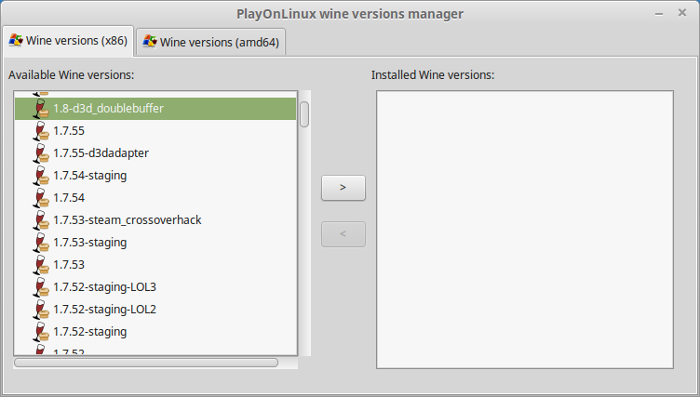Click wine icon beside 1.7.53-steam_crossoverhack
The height and width of the screenshot is (397, 700).
point(41,220)
